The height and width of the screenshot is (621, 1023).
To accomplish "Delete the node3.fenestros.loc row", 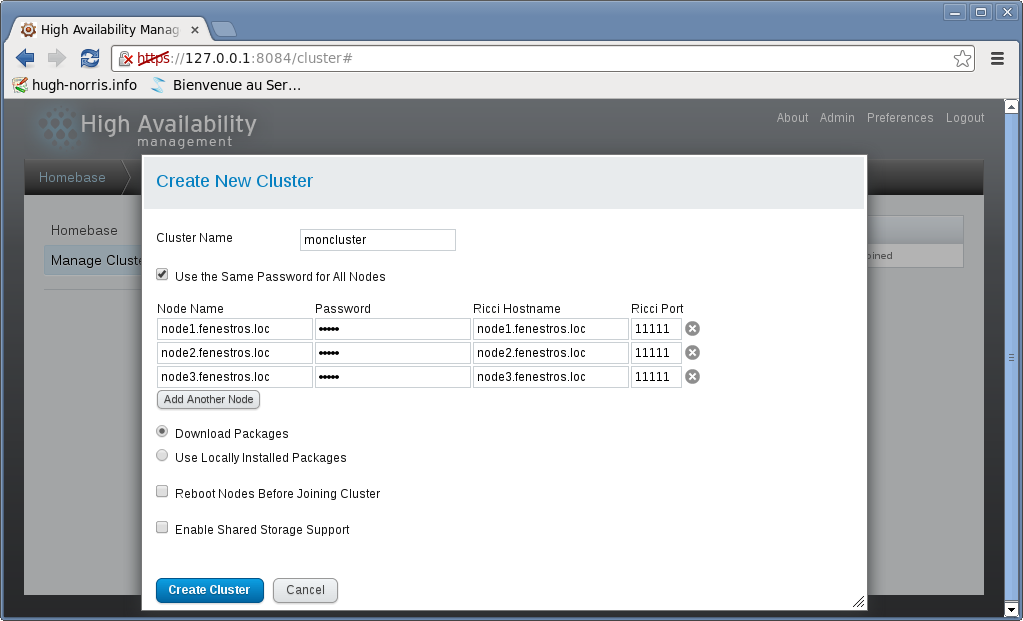I will tap(692, 376).
